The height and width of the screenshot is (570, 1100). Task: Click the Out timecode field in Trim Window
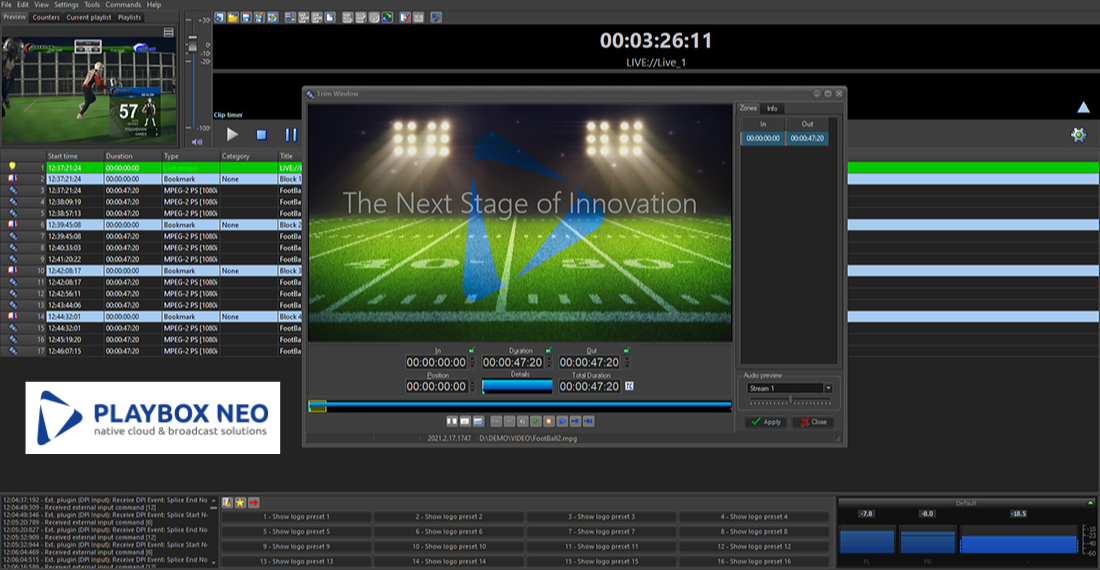[589, 362]
